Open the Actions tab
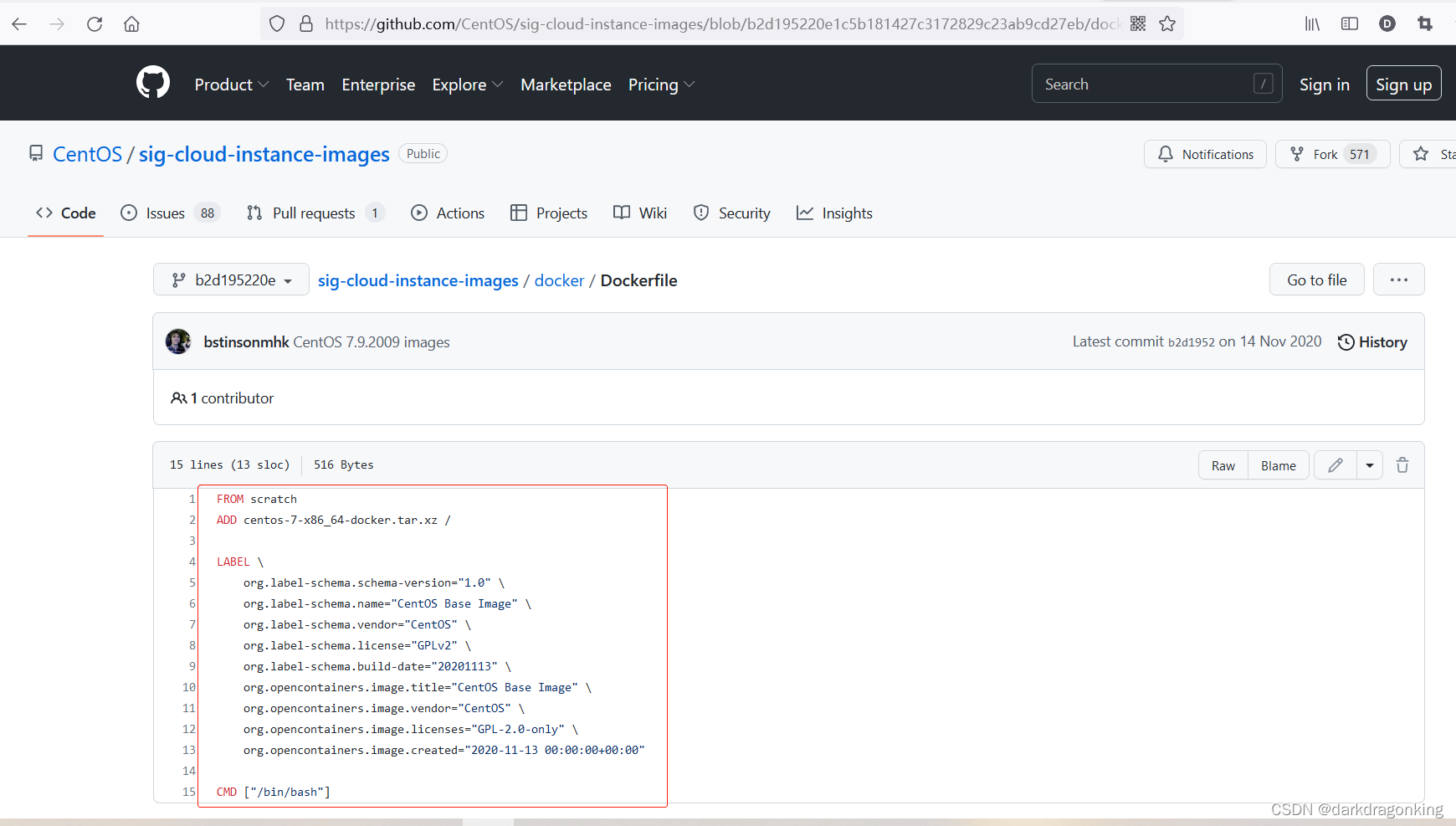1456x826 pixels. click(x=448, y=213)
